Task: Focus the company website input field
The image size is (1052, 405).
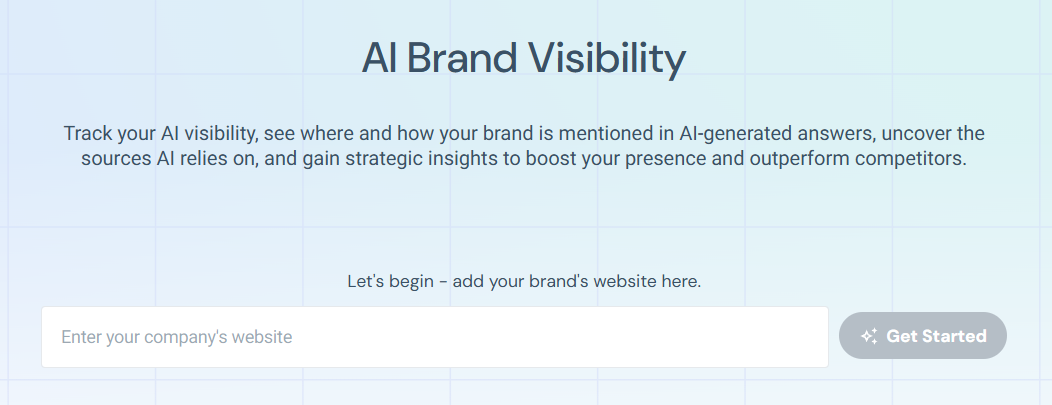Action: click(x=434, y=337)
